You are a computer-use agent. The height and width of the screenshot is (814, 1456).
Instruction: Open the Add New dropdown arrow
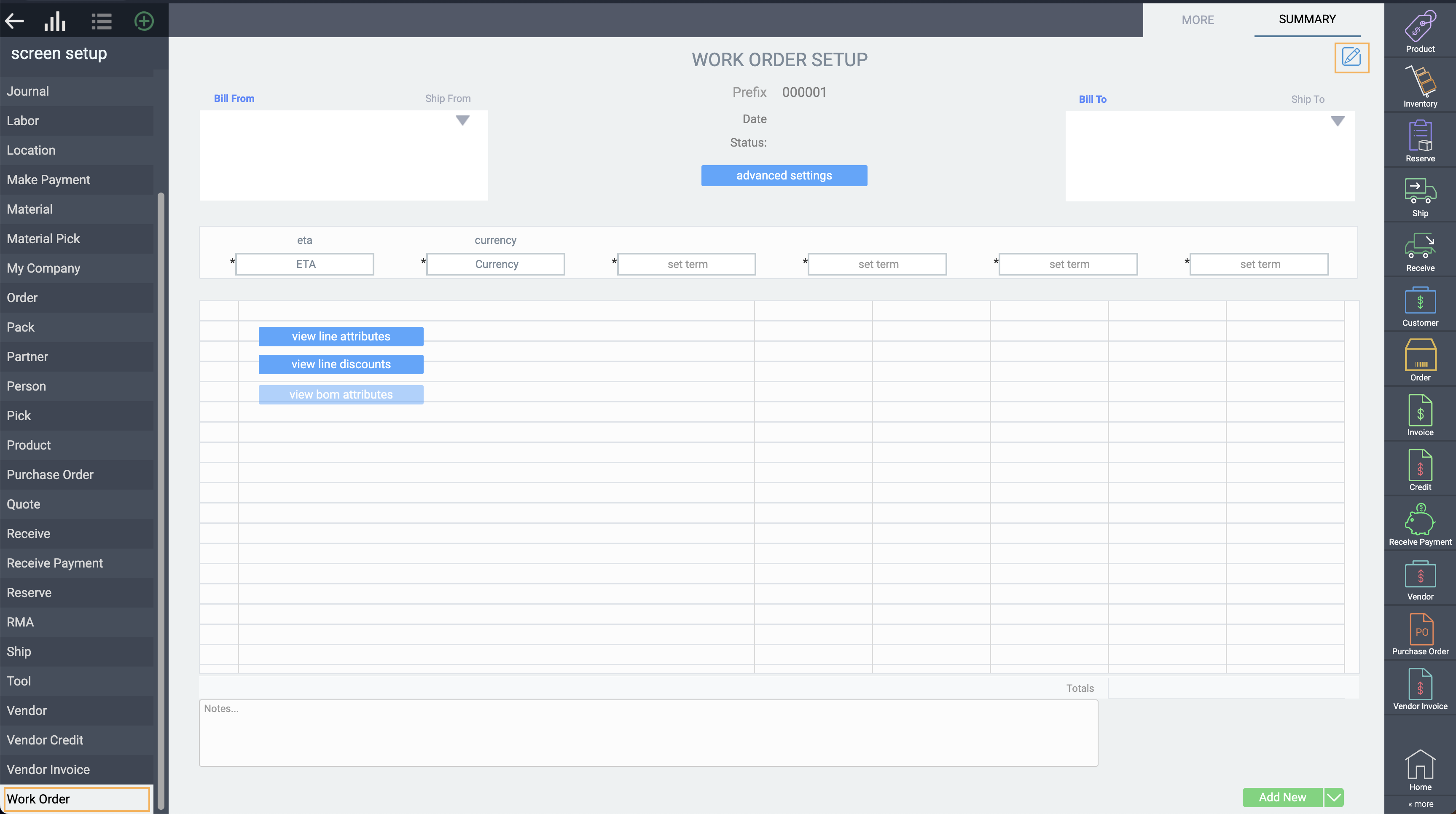pos(1333,797)
